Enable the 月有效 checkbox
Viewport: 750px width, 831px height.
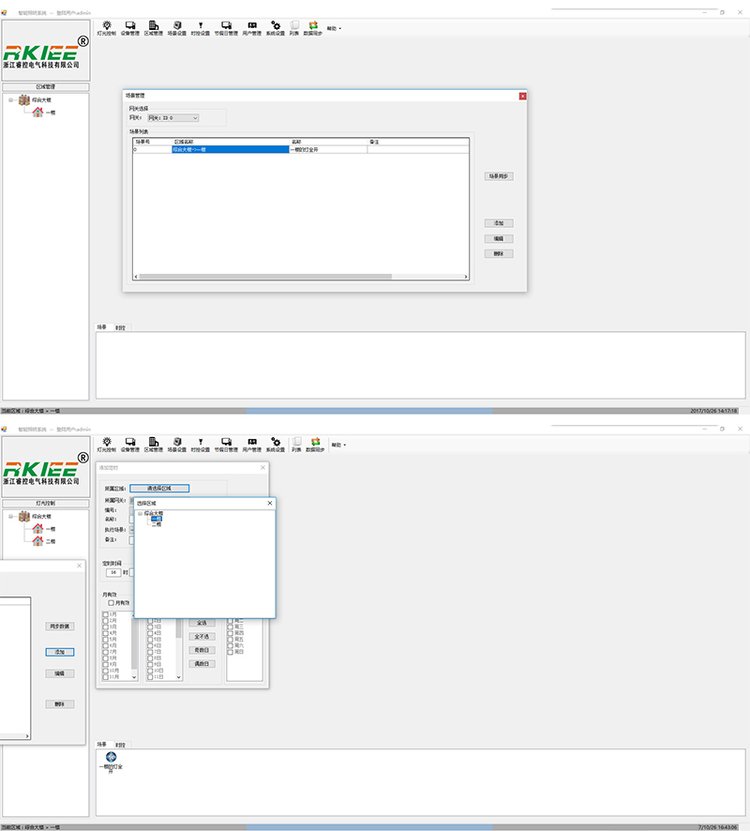[111, 603]
